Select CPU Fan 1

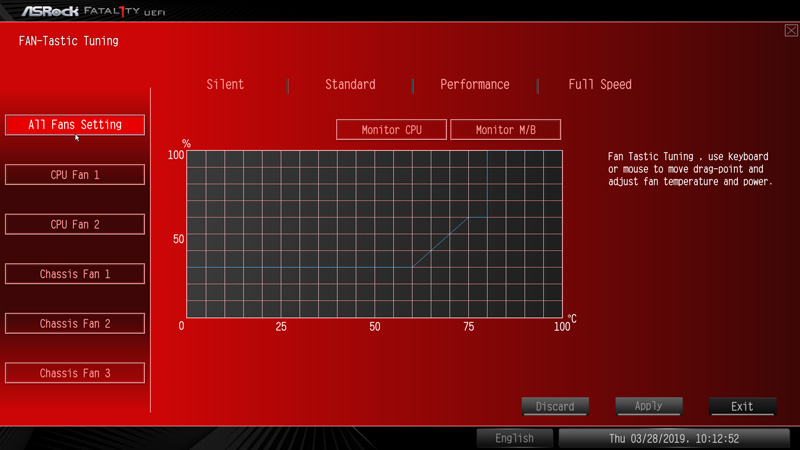point(75,174)
